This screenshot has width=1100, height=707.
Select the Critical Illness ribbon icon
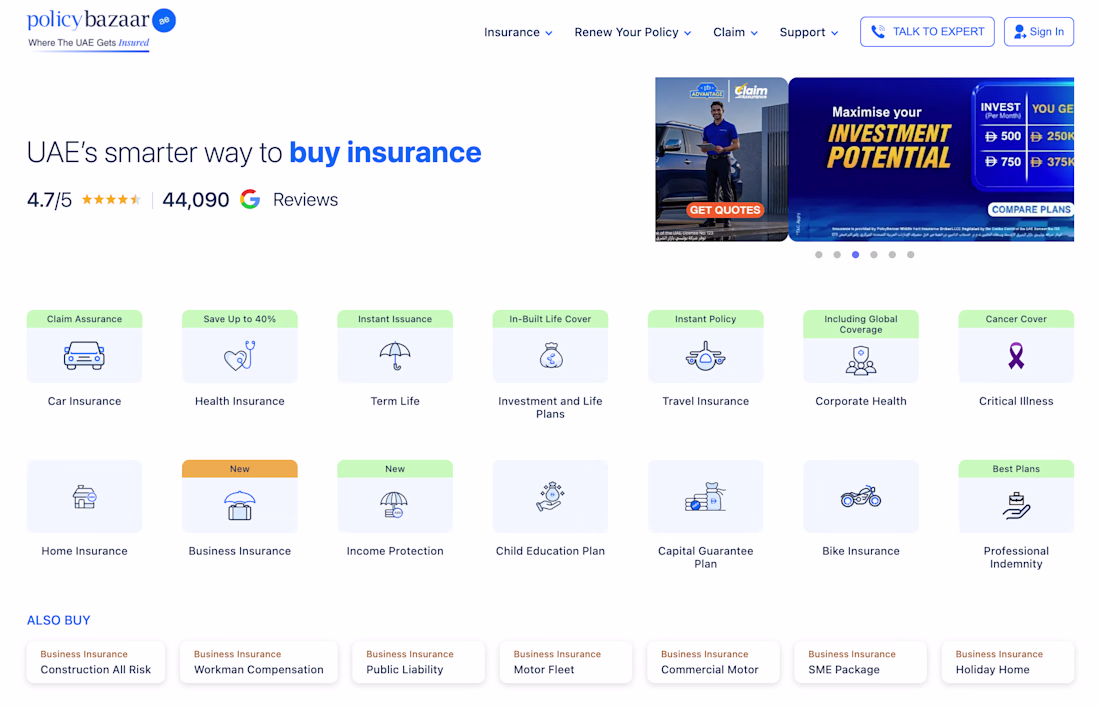point(1016,356)
